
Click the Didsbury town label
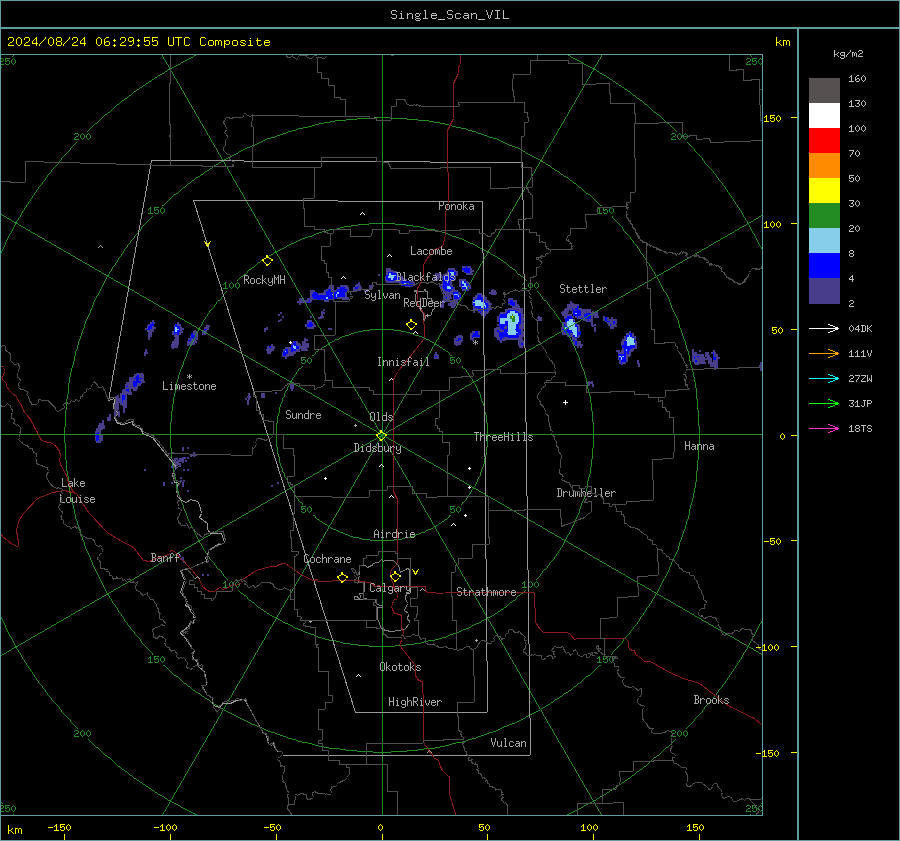coord(377,448)
